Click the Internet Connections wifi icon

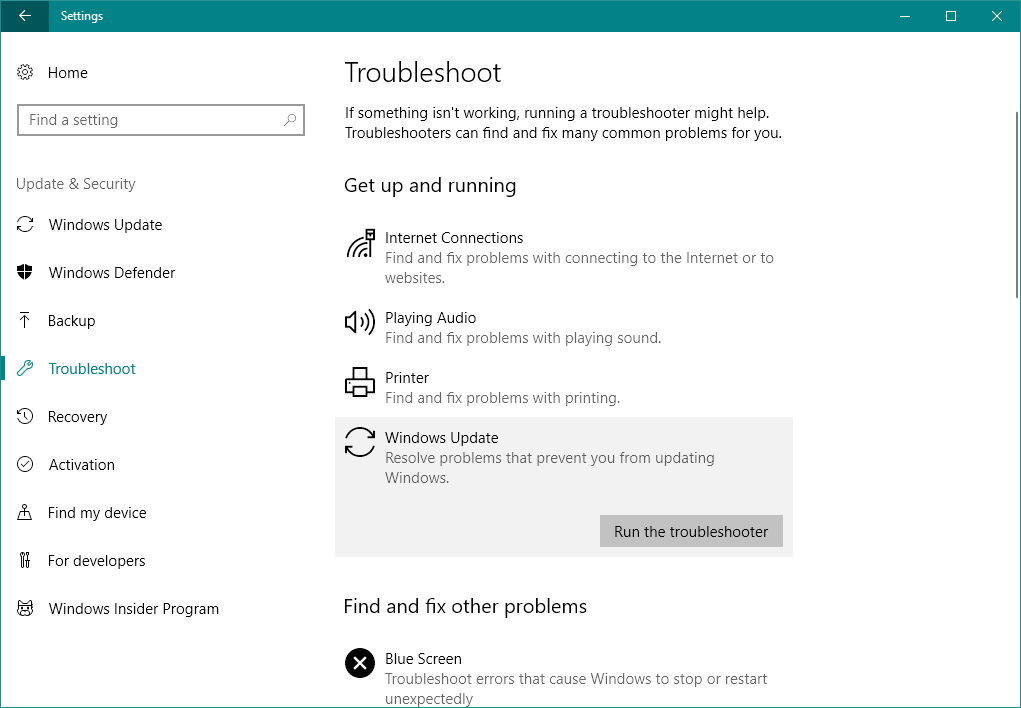[x=360, y=244]
